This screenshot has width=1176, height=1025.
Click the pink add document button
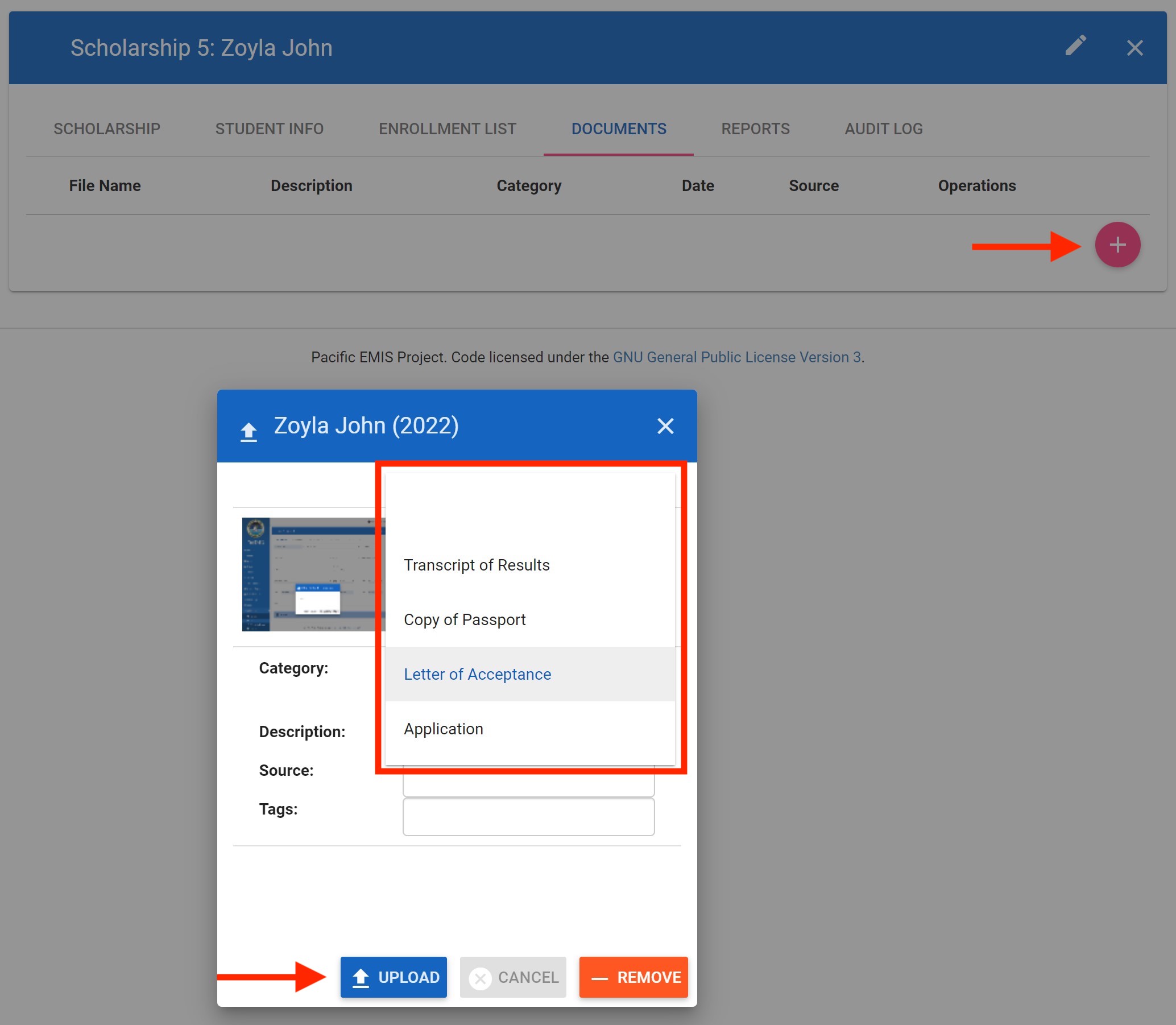coord(1117,245)
